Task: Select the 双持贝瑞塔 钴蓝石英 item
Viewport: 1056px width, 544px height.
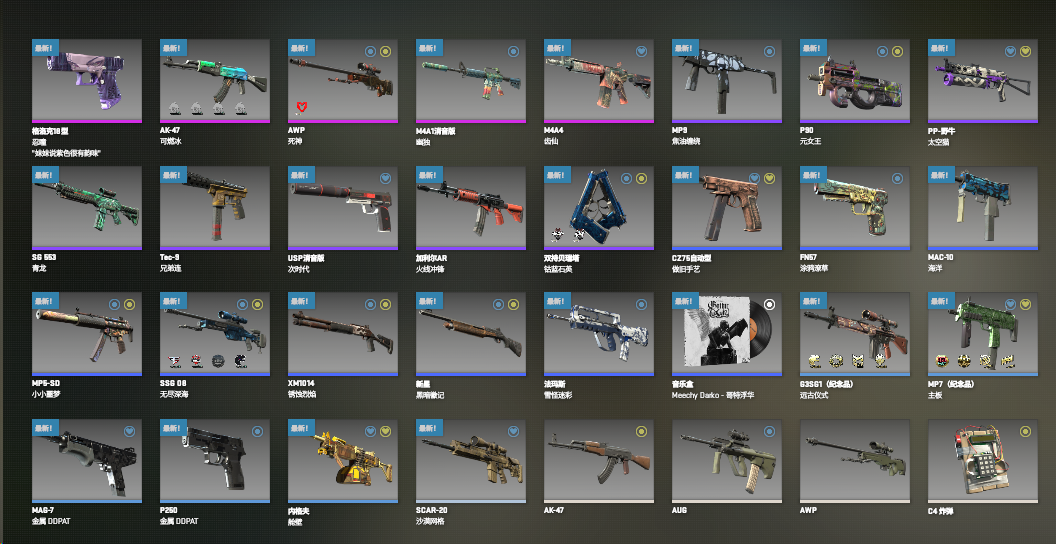Action: 599,207
